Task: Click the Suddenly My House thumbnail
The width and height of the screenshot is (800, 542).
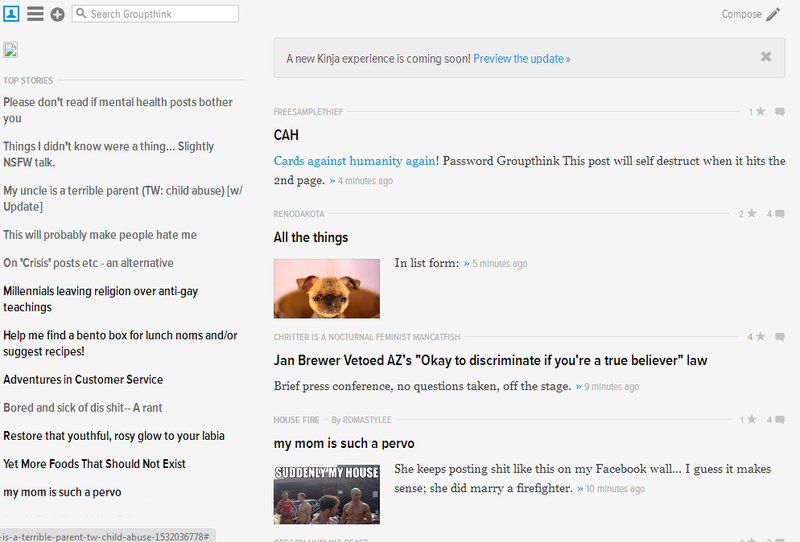Action: (x=327, y=494)
